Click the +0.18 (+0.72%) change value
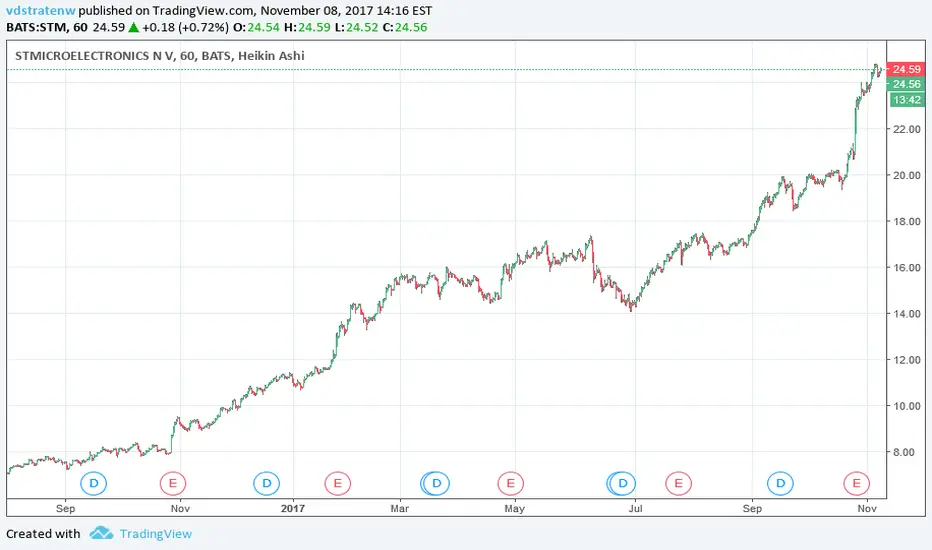 tap(185, 27)
